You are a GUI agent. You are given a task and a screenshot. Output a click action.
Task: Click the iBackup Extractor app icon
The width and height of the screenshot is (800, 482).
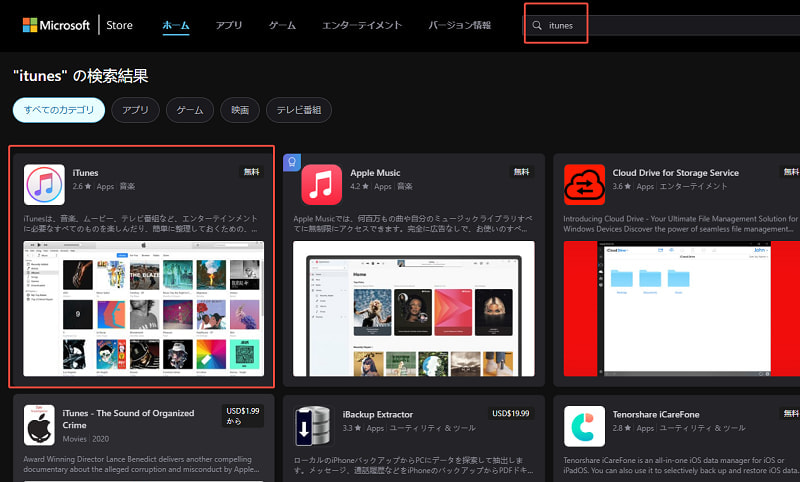[313, 425]
